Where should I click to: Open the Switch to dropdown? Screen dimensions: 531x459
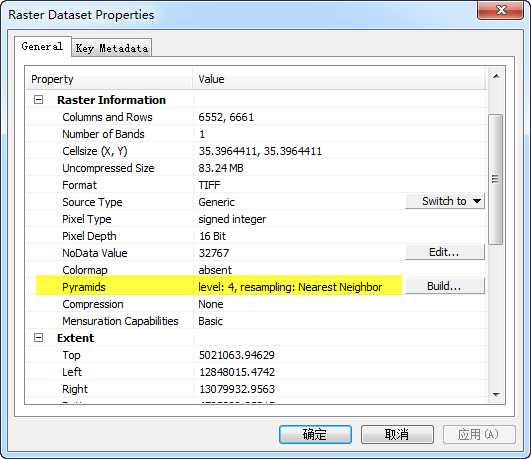click(445, 201)
